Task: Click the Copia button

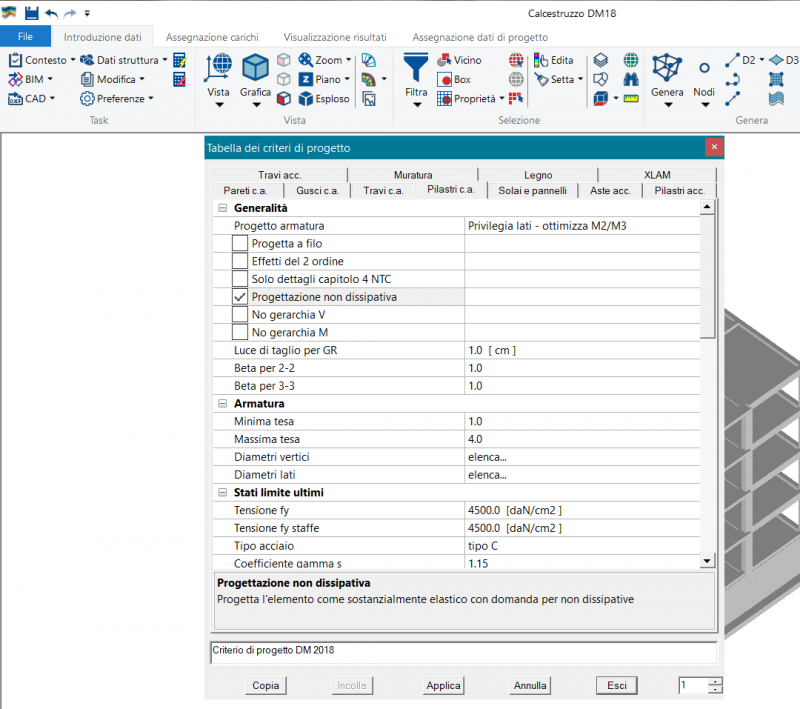Action: 266,686
